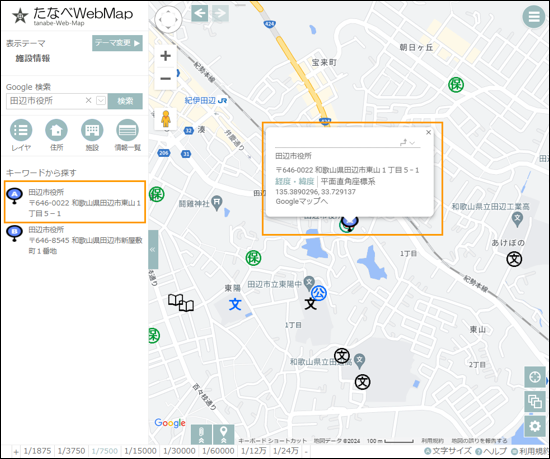Collapse the side panel with « handle
This screenshot has height=459, width=550.
153,250
